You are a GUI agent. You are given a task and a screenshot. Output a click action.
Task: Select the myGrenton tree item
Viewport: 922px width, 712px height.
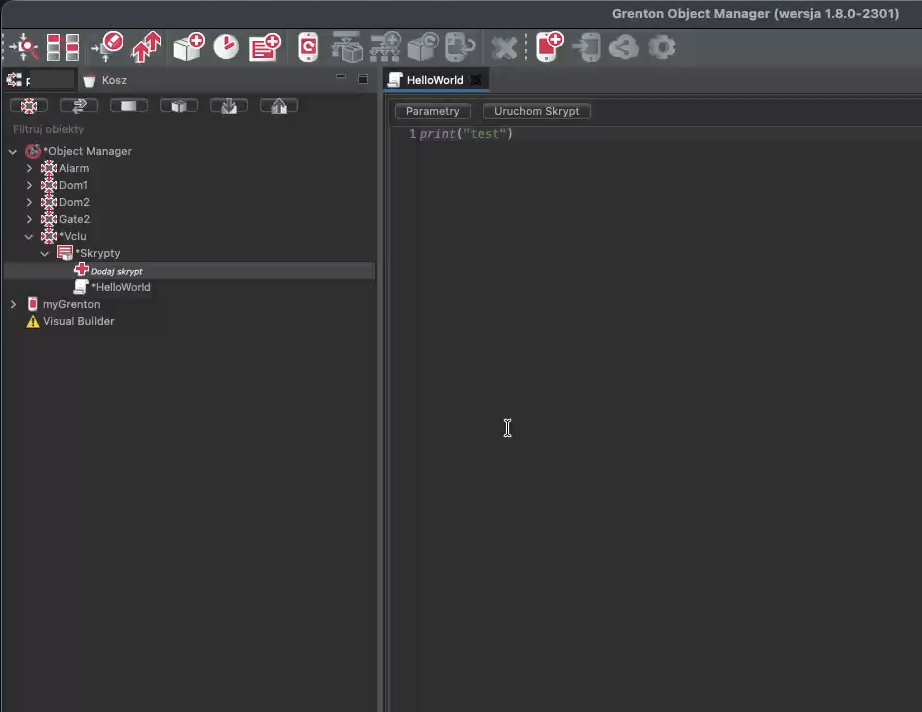pos(71,305)
